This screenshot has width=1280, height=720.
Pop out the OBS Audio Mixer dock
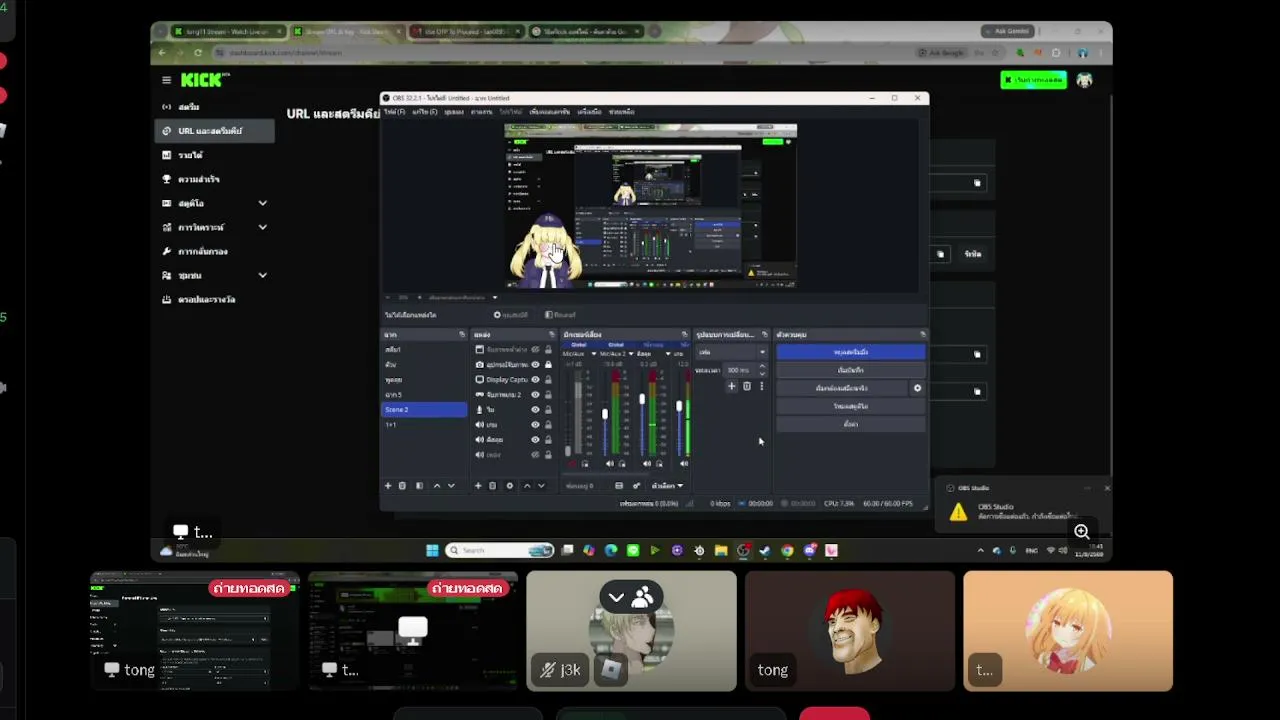point(684,334)
